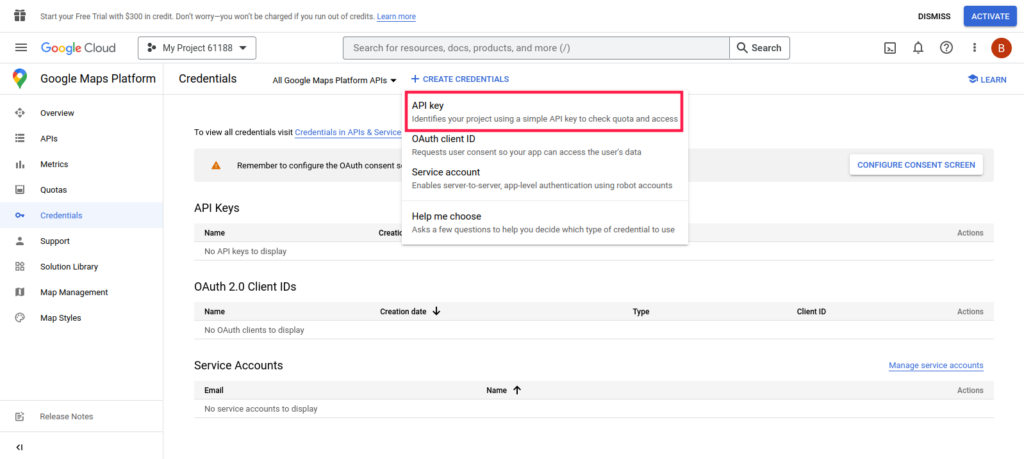Image resolution: width=1024 pixels, height=459 pixels.
Task: Expand All Google Maps Platform APIs filter
Action: coord(334,80)
